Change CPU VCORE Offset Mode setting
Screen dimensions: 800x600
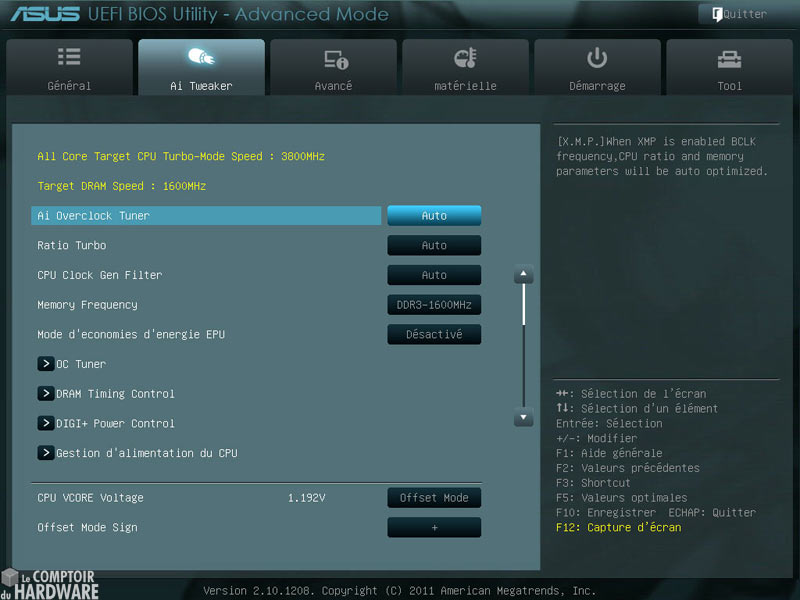[434, 497]
